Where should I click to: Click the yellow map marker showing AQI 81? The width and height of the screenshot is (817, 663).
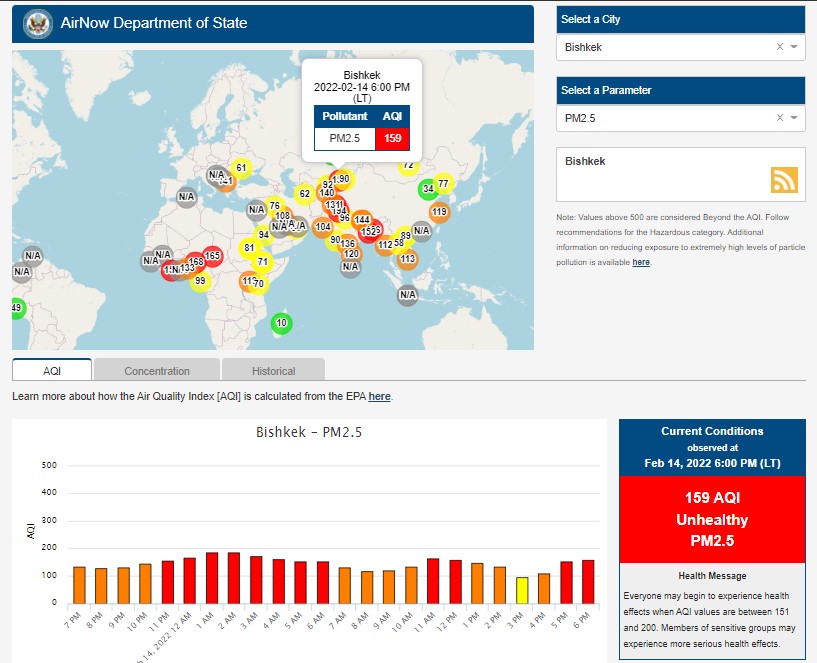click(250, 247)
